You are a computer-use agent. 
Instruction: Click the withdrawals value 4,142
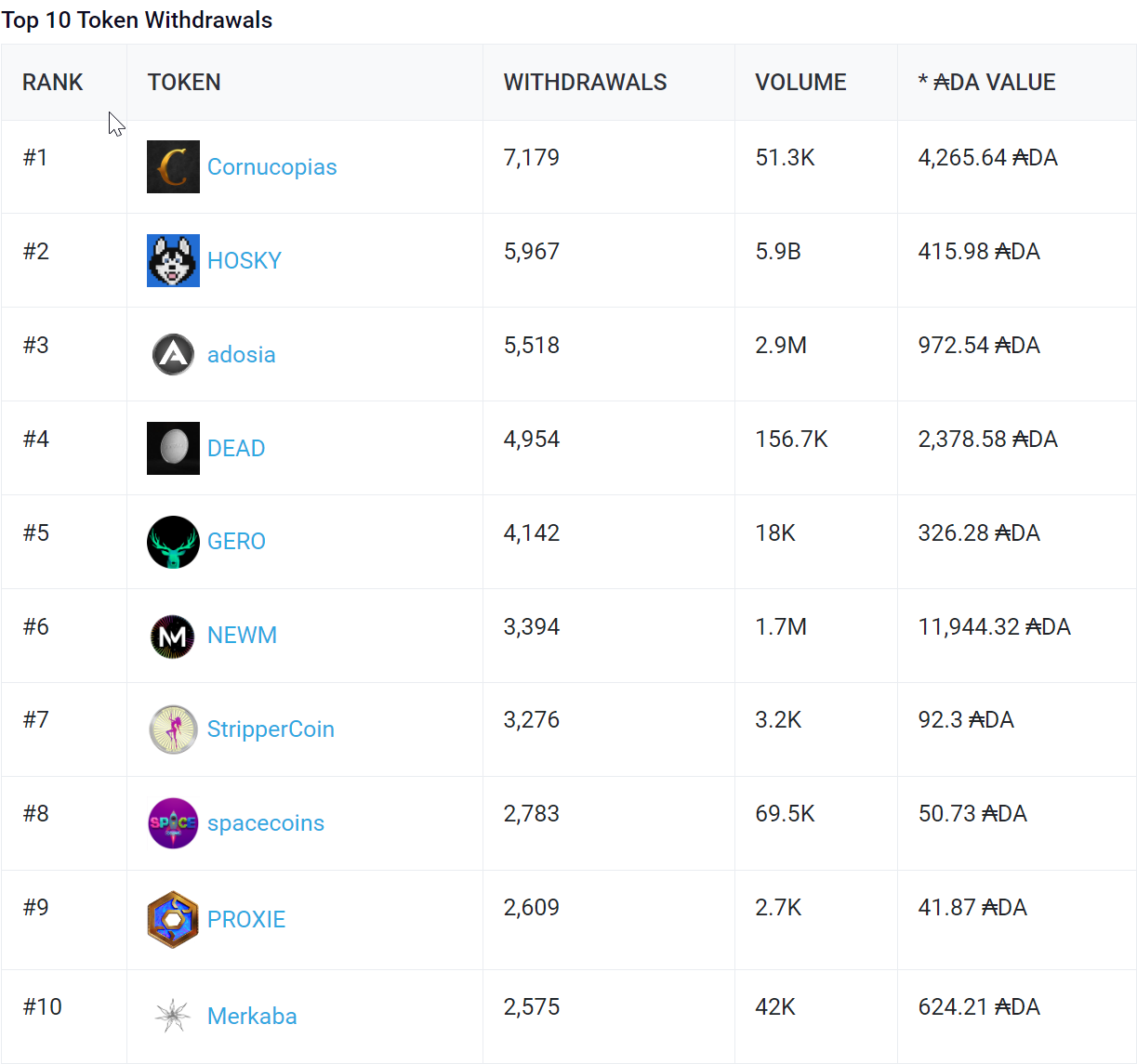(x=532, y=533)
